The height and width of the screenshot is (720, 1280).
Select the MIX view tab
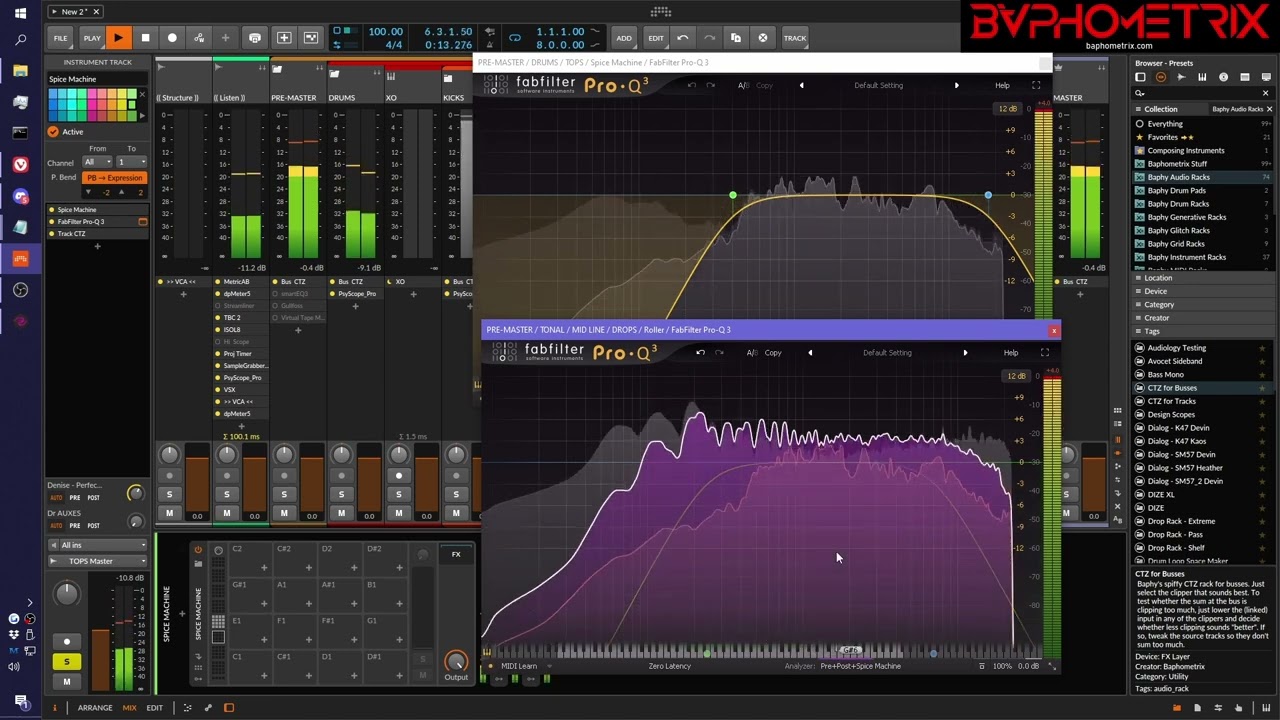(129, 708)
